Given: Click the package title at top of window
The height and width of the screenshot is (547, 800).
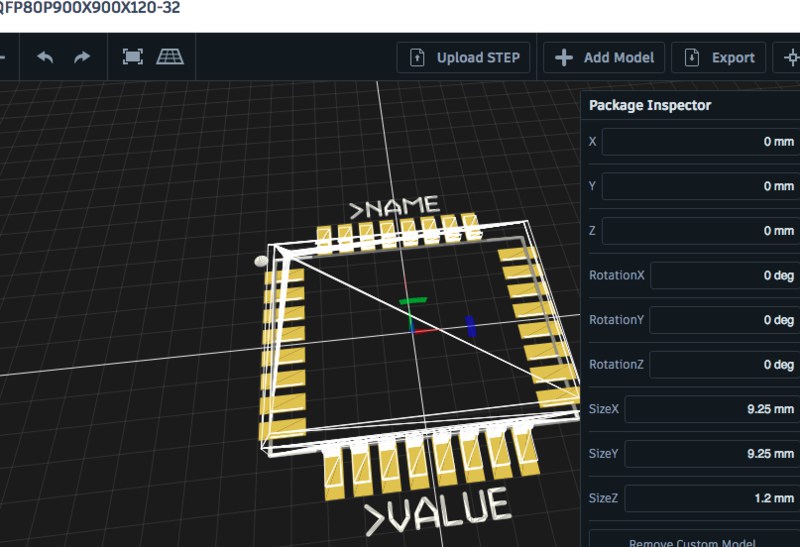Looking at the screenshot, I should [x=90, y=8].
